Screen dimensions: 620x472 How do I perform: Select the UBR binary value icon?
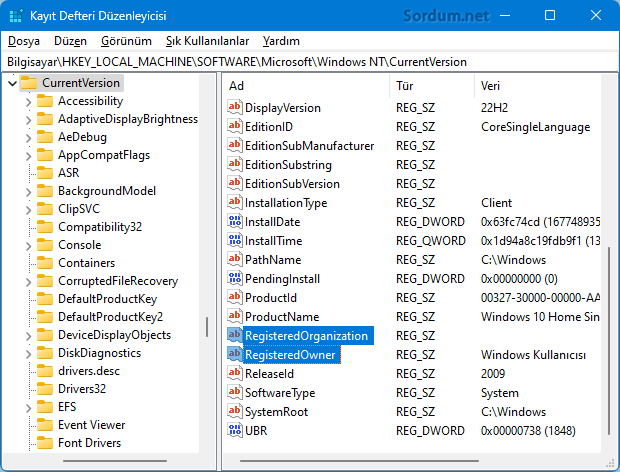(x=235, y=431)
